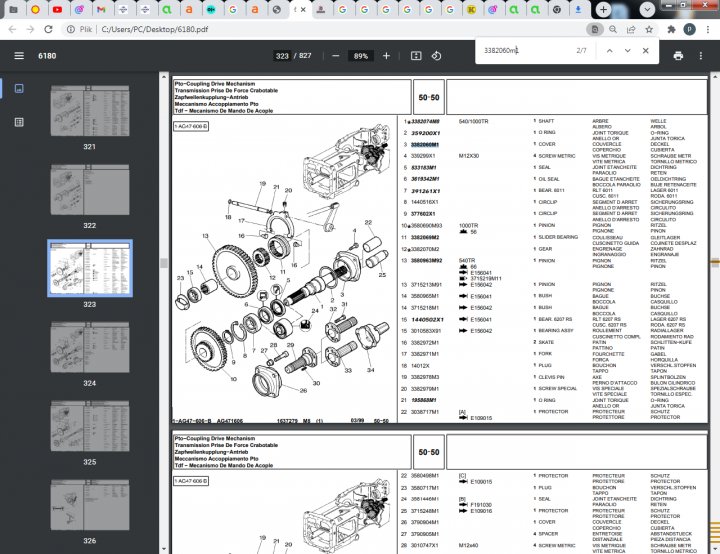This screenshot has height=554, width=720.
Task: Click the zoom in plus button
Action: pyautogui.click(x=386, y=56)
